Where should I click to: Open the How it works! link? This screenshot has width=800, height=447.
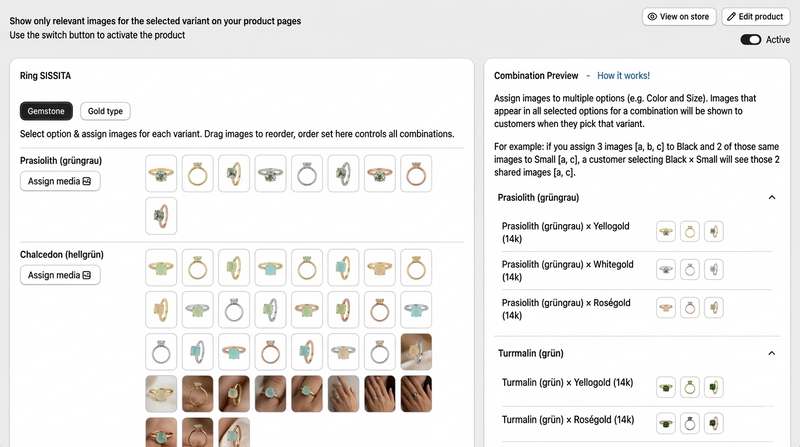click(623, 75)
